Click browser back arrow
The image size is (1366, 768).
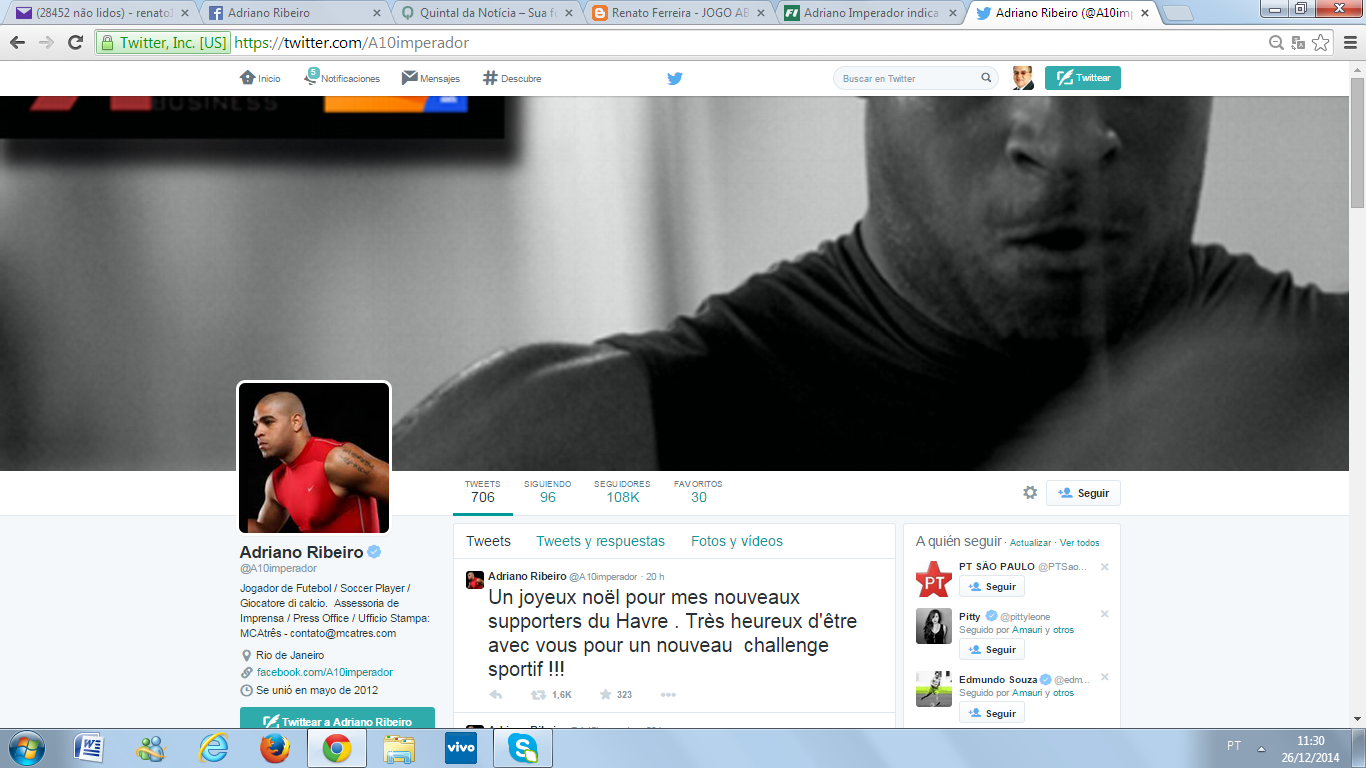tap(17, 43)
